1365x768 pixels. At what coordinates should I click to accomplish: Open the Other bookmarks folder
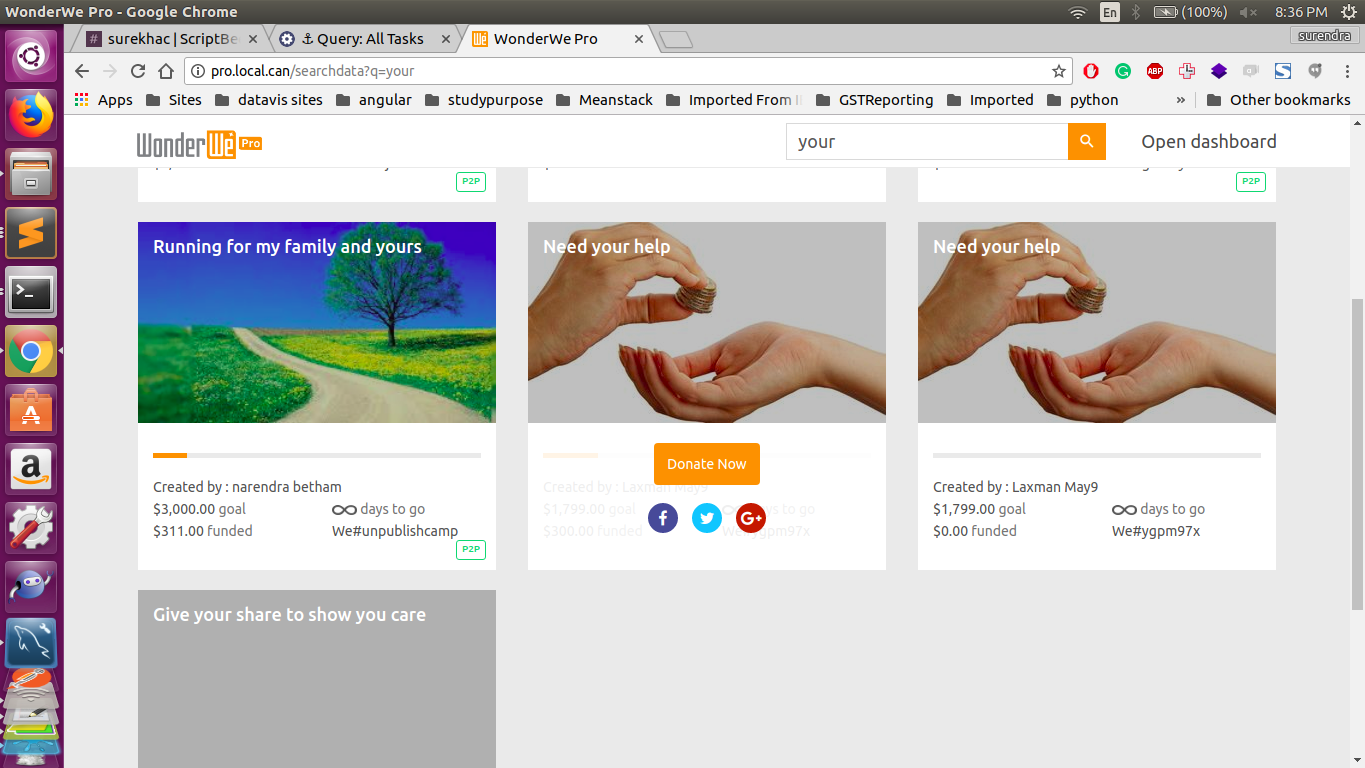pyautogui.click(x=1278, y=100)
